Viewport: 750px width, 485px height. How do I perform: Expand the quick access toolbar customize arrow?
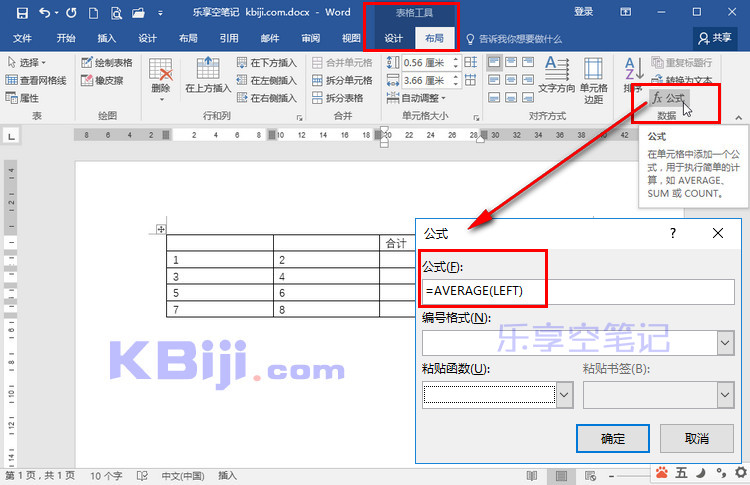coord(160,13)
